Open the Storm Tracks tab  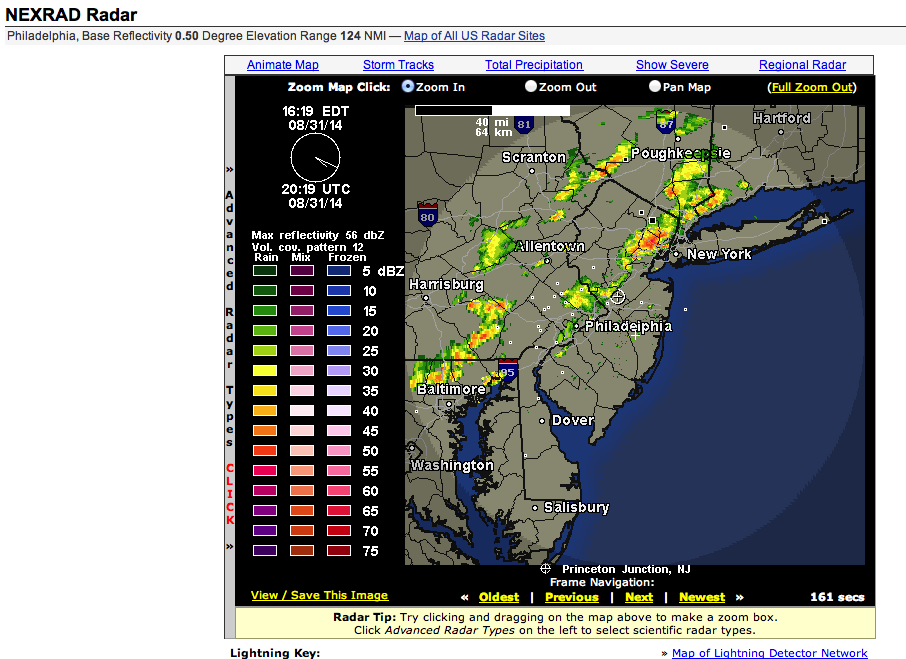[398, 65]
